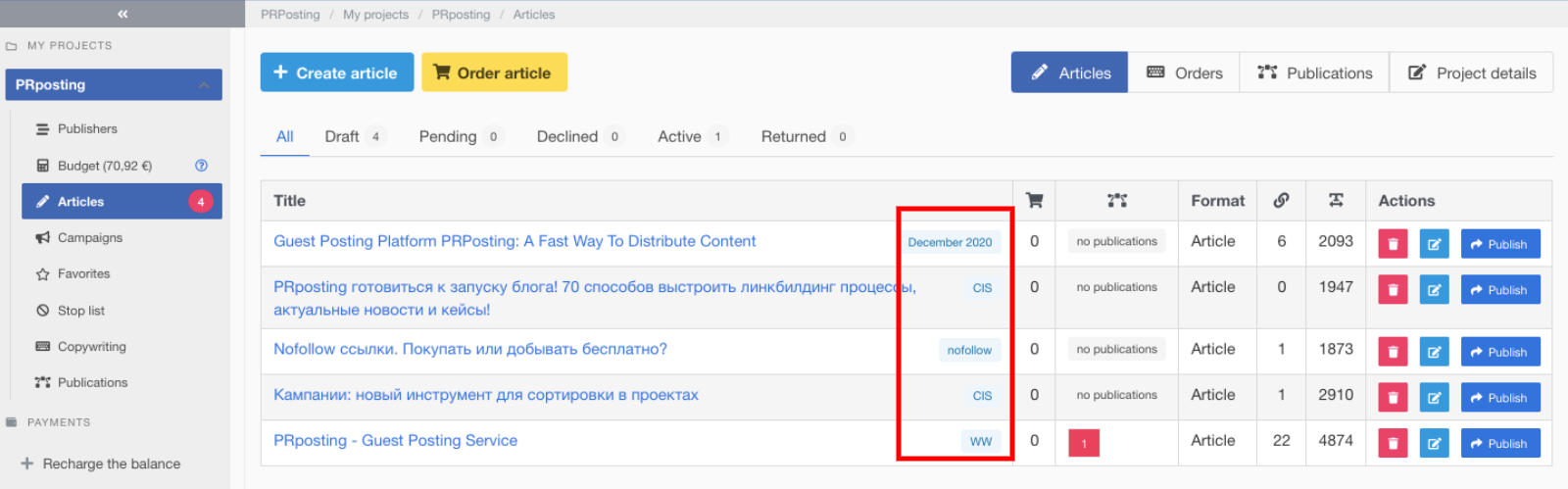Open Budget (70,92 €) in sidebar
Image resolution: width=1568 pixels, height=489 pixels.
94,166
